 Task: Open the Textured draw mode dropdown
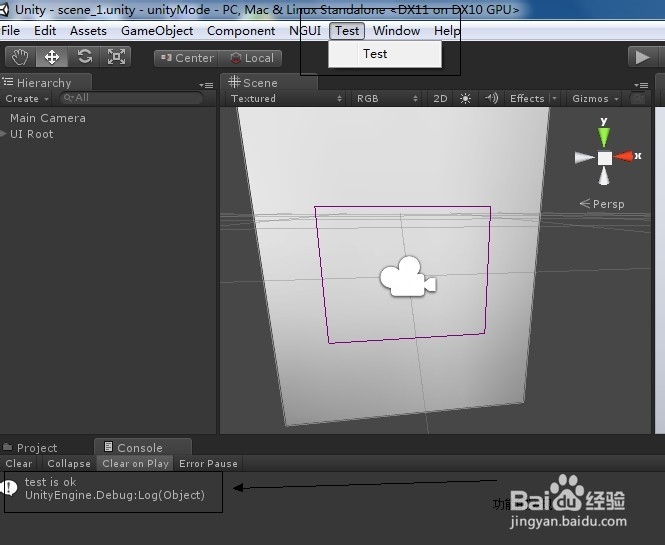click(x=285, y=99)
